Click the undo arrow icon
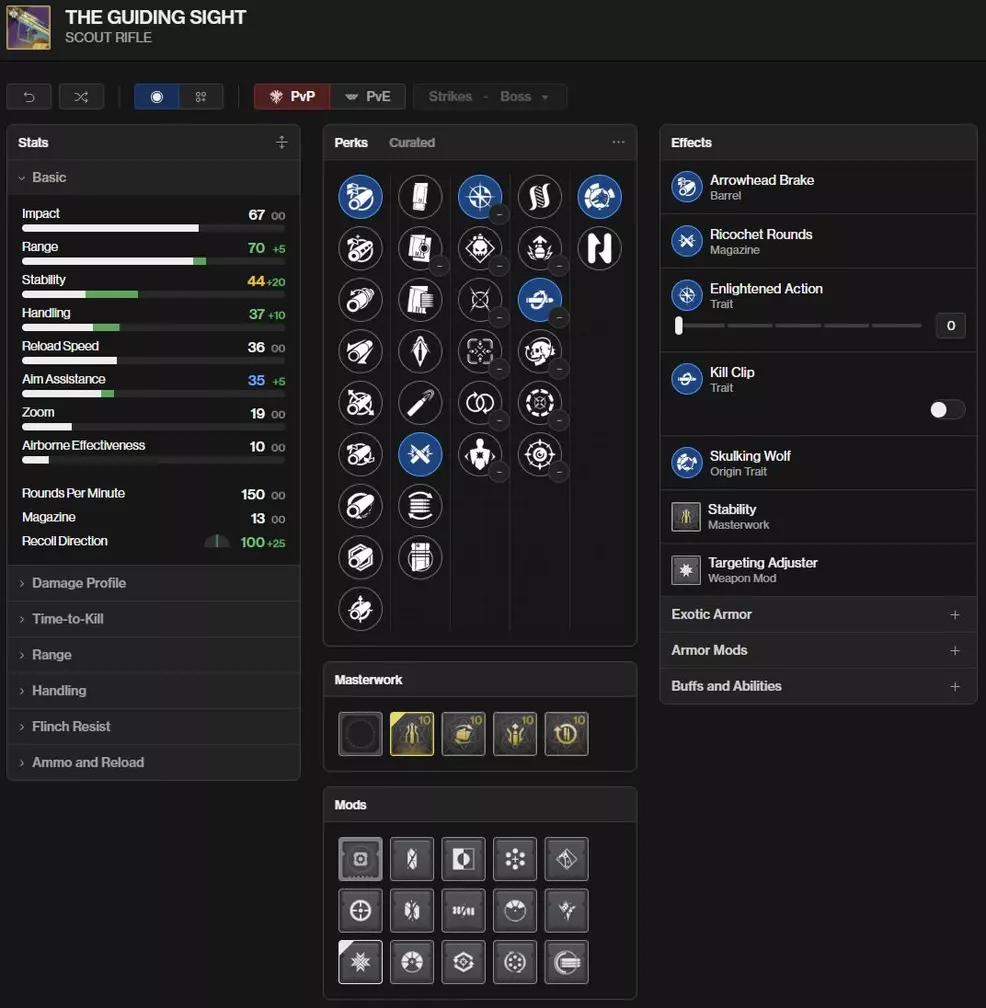 [x=29, y=97]
